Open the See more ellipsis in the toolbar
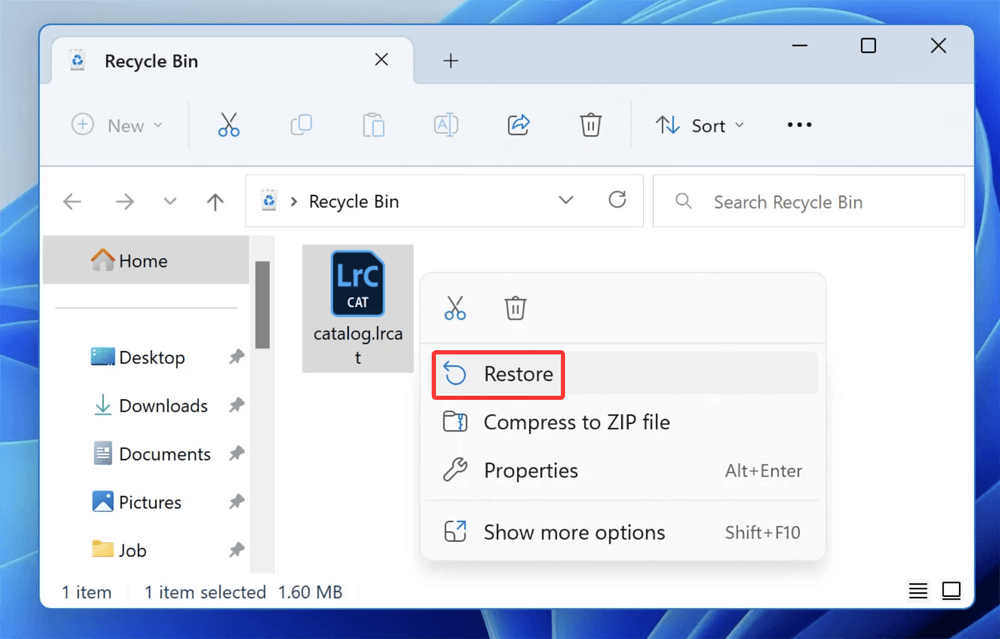The image size is (1000, 639). pos(798,125)
